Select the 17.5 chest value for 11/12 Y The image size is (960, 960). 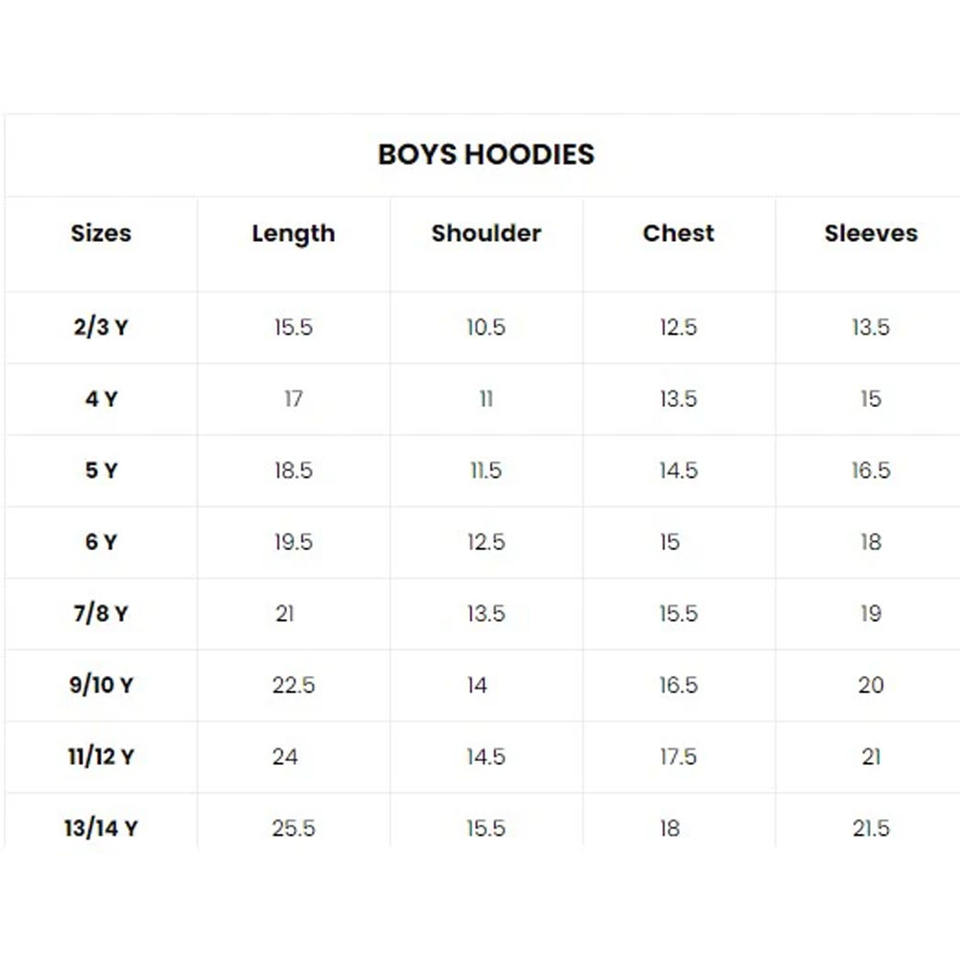click(678, 757)
